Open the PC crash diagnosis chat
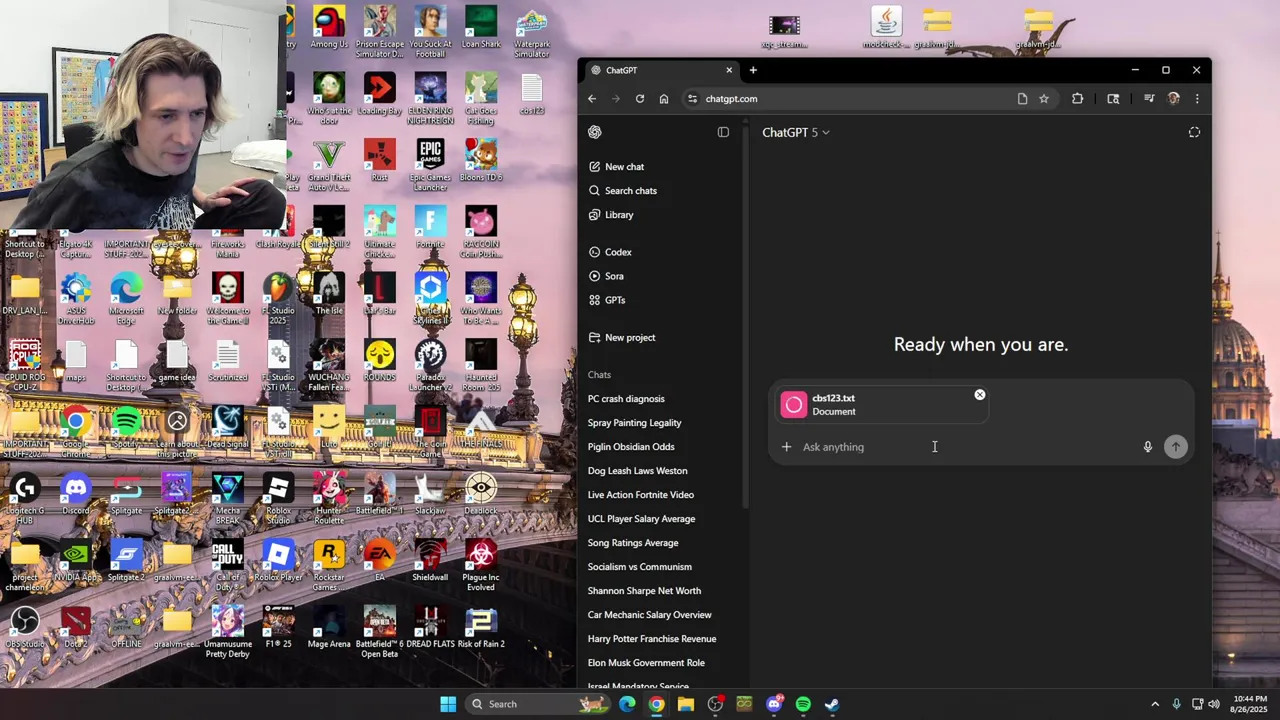The height and width of the screenshot is (720, 1280). click(626, 399)
